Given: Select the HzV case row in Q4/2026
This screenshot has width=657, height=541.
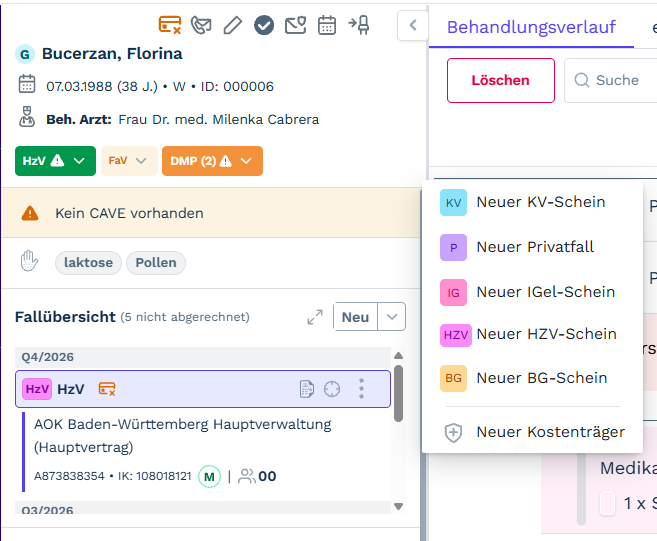Looking at the screenshot, I should [x=203, y=389].
